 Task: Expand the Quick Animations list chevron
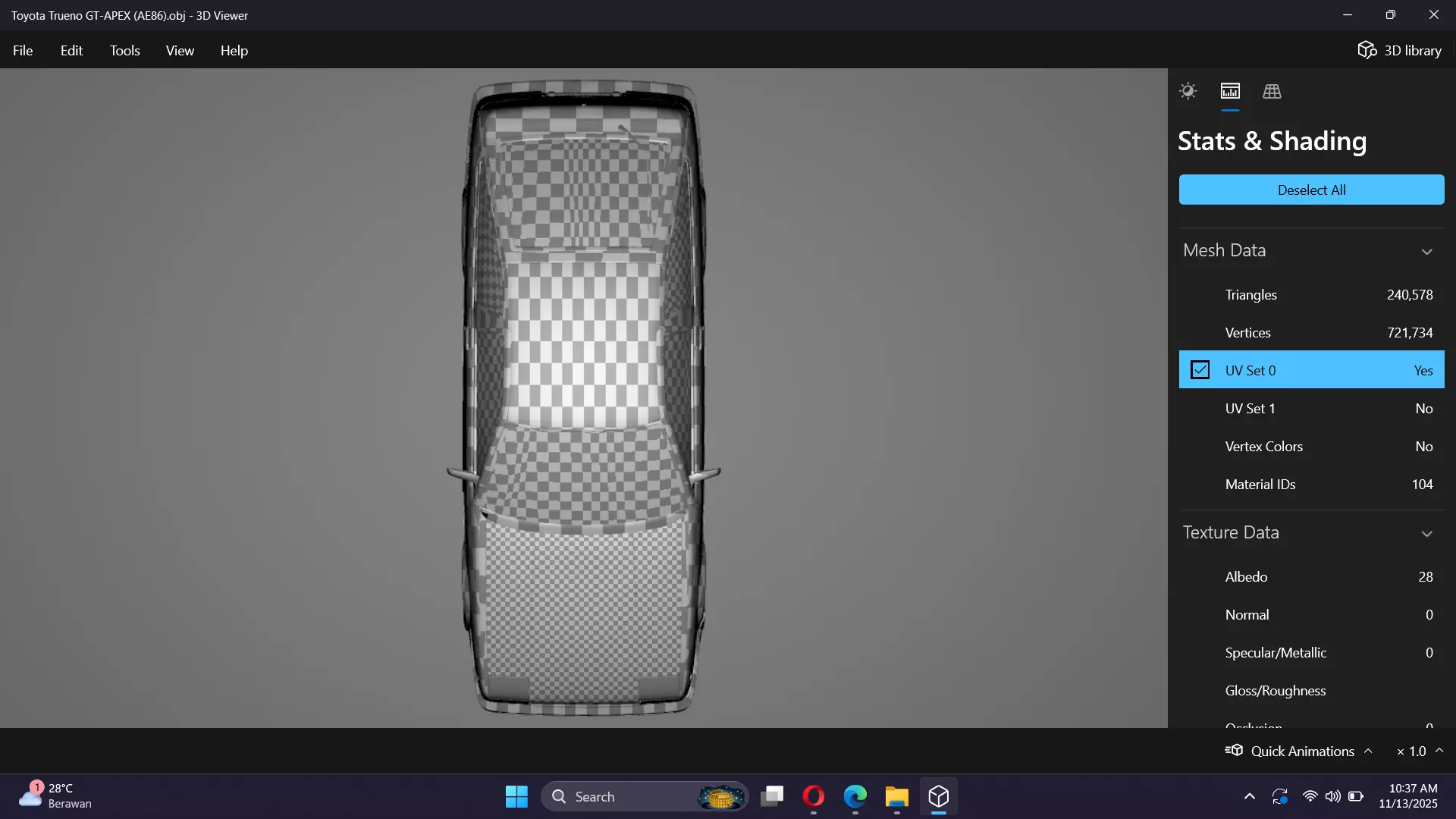click(x=1368, y=751)
